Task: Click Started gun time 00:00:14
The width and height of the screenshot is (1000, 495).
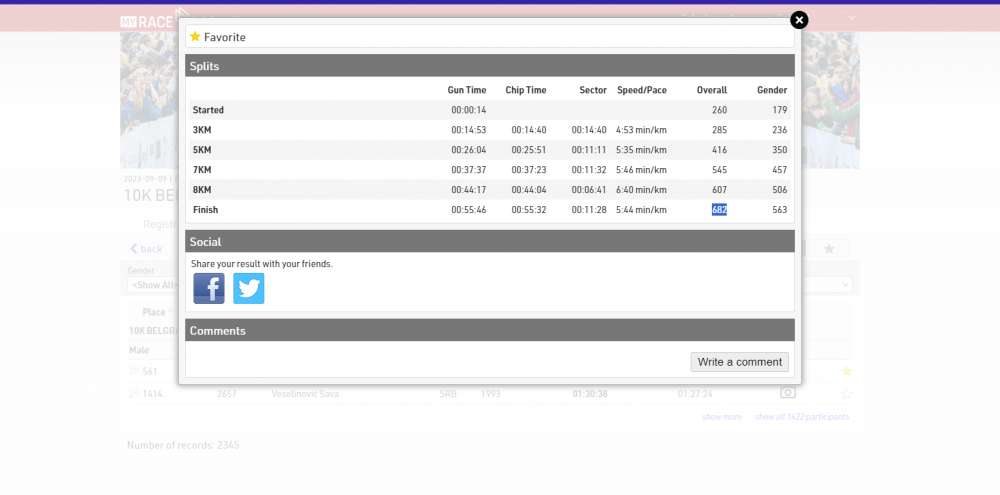Action: click(x=469, y=110)
